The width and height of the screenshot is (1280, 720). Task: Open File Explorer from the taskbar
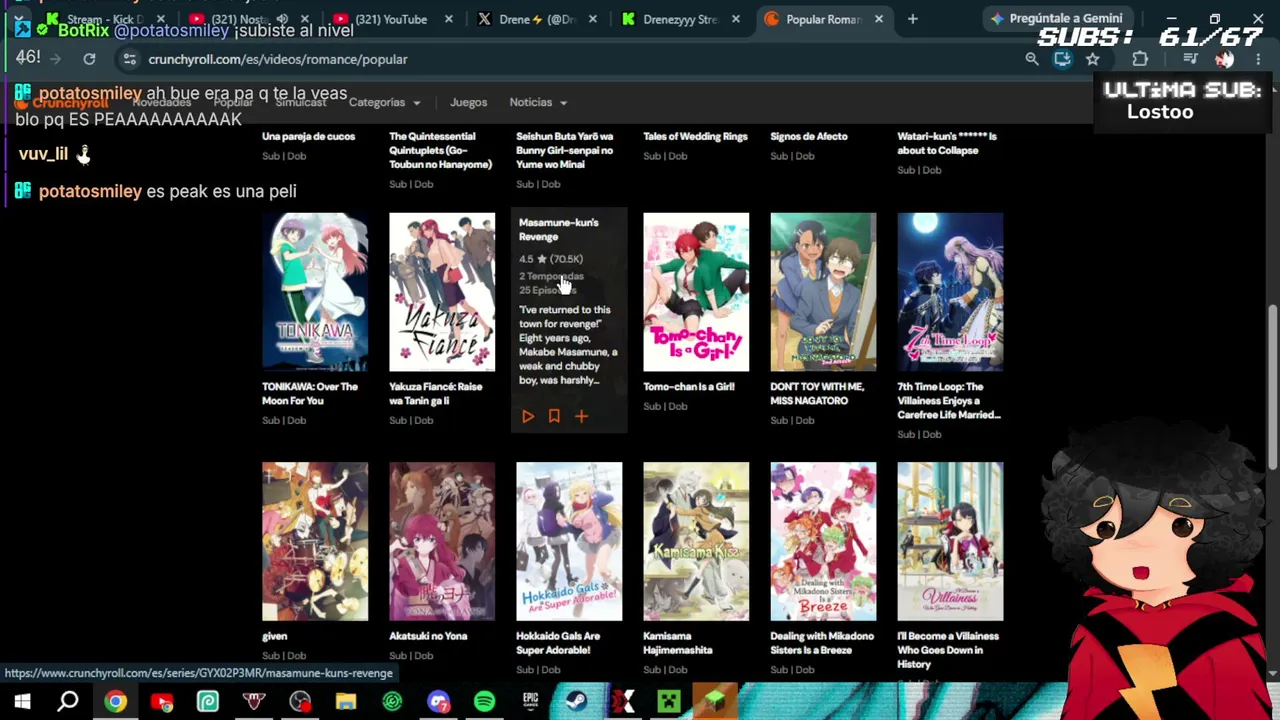pyautogui.click(x=346, y=701)
